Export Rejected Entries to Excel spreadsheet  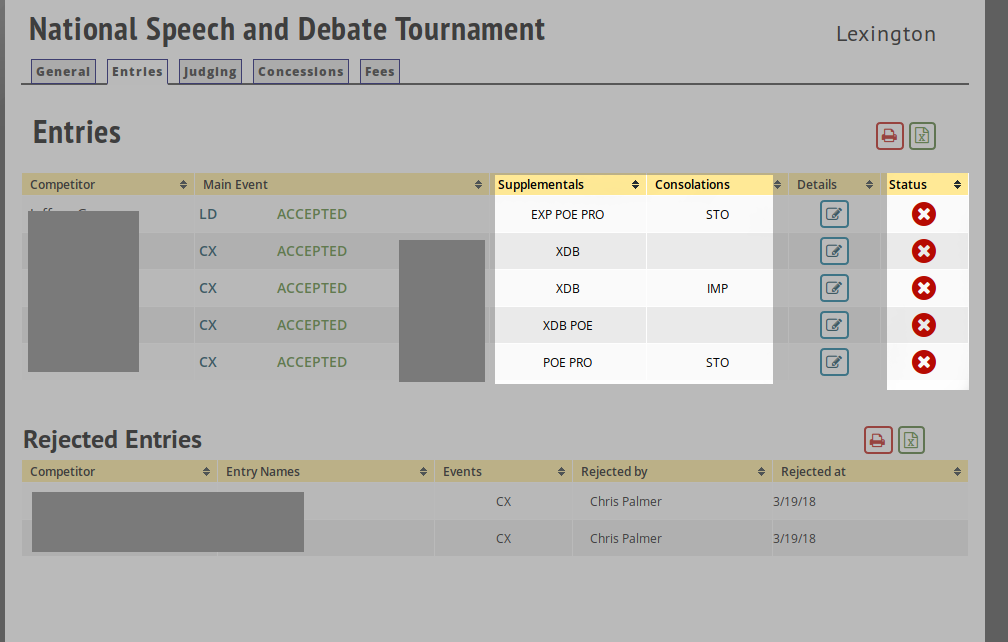point(911,440)
